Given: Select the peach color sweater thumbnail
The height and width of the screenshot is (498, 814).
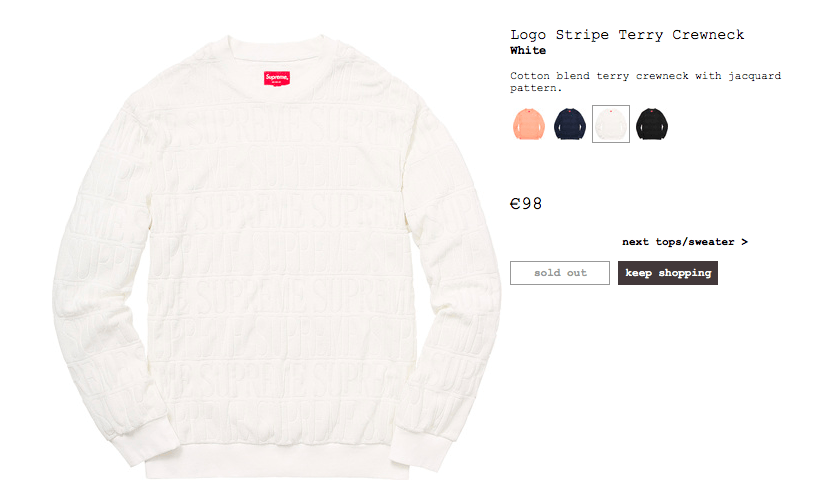Looking at the screenshot, I should click(528, 124).
